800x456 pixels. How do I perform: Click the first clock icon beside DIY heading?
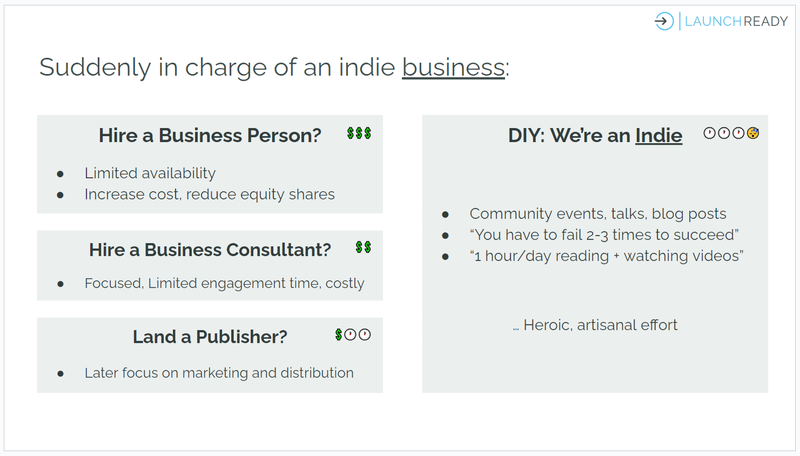710,133
